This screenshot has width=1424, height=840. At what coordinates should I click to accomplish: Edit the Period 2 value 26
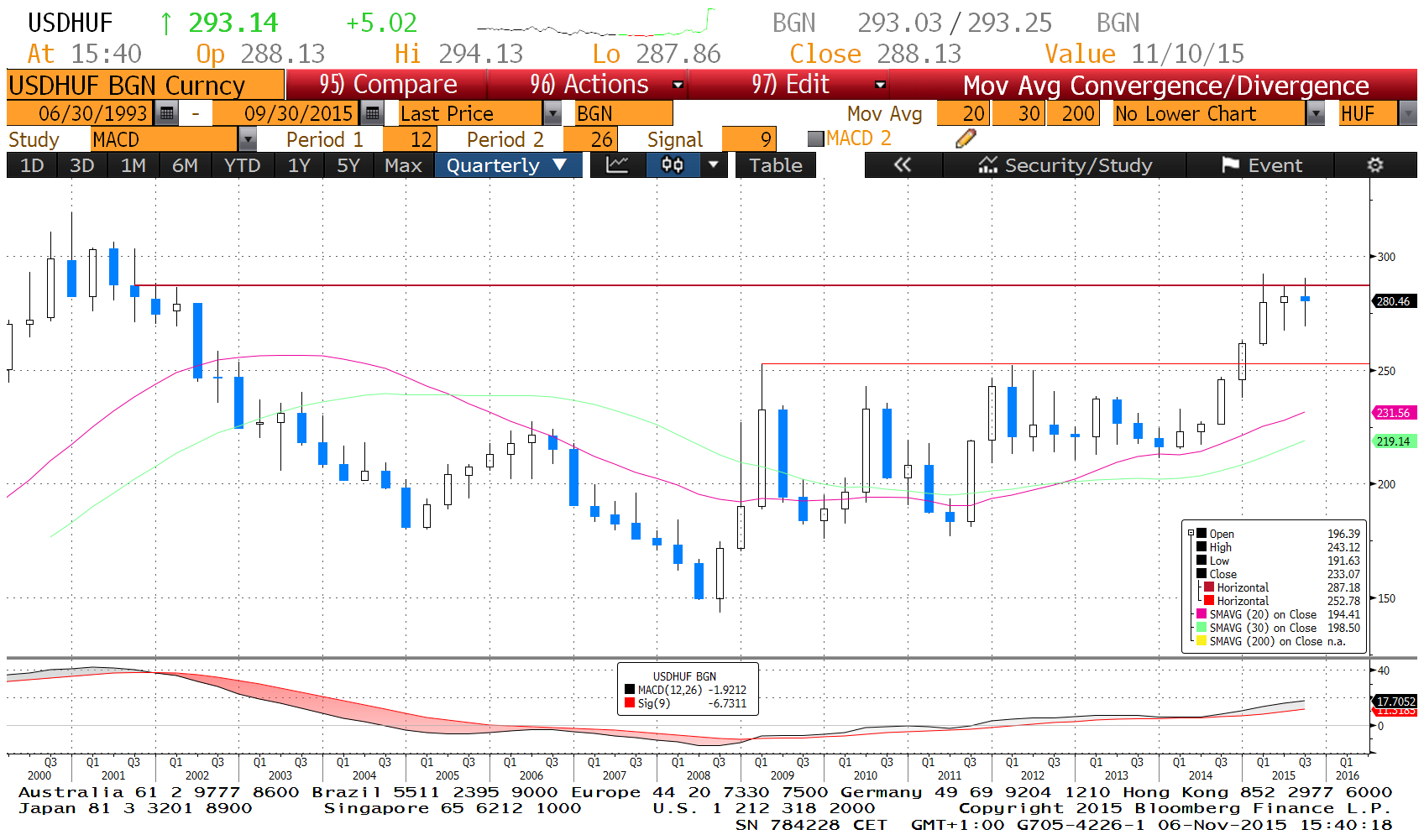point(590,139)
